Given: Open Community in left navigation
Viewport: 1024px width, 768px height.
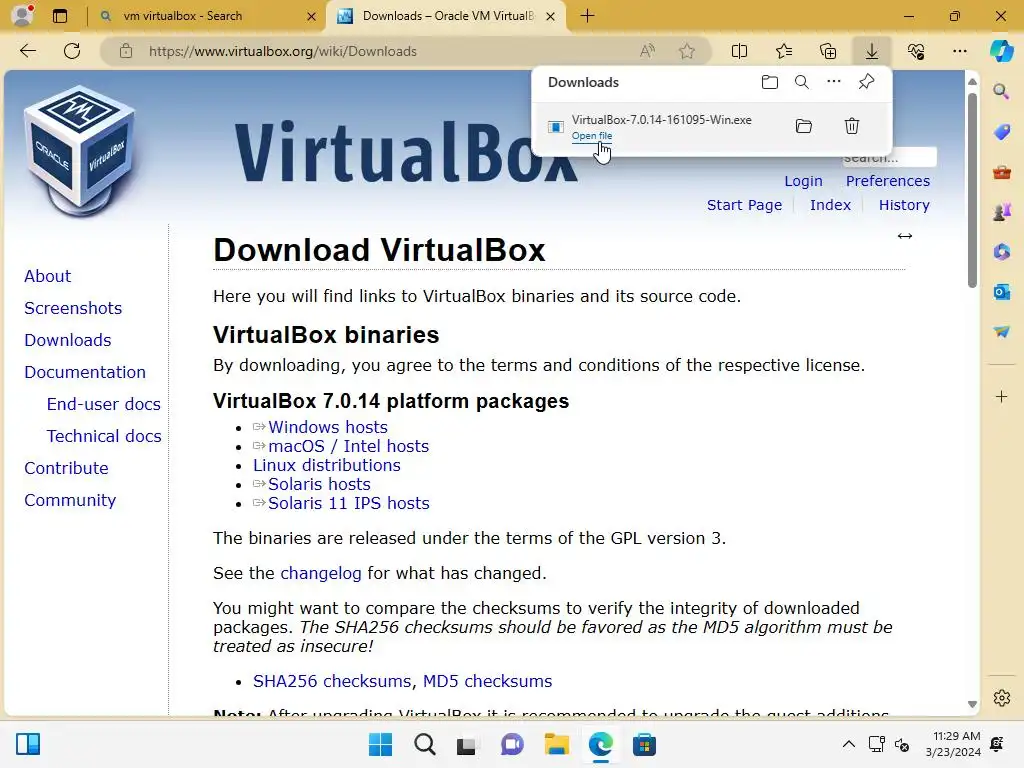Looking at the screenshot, I should point(71,500).
